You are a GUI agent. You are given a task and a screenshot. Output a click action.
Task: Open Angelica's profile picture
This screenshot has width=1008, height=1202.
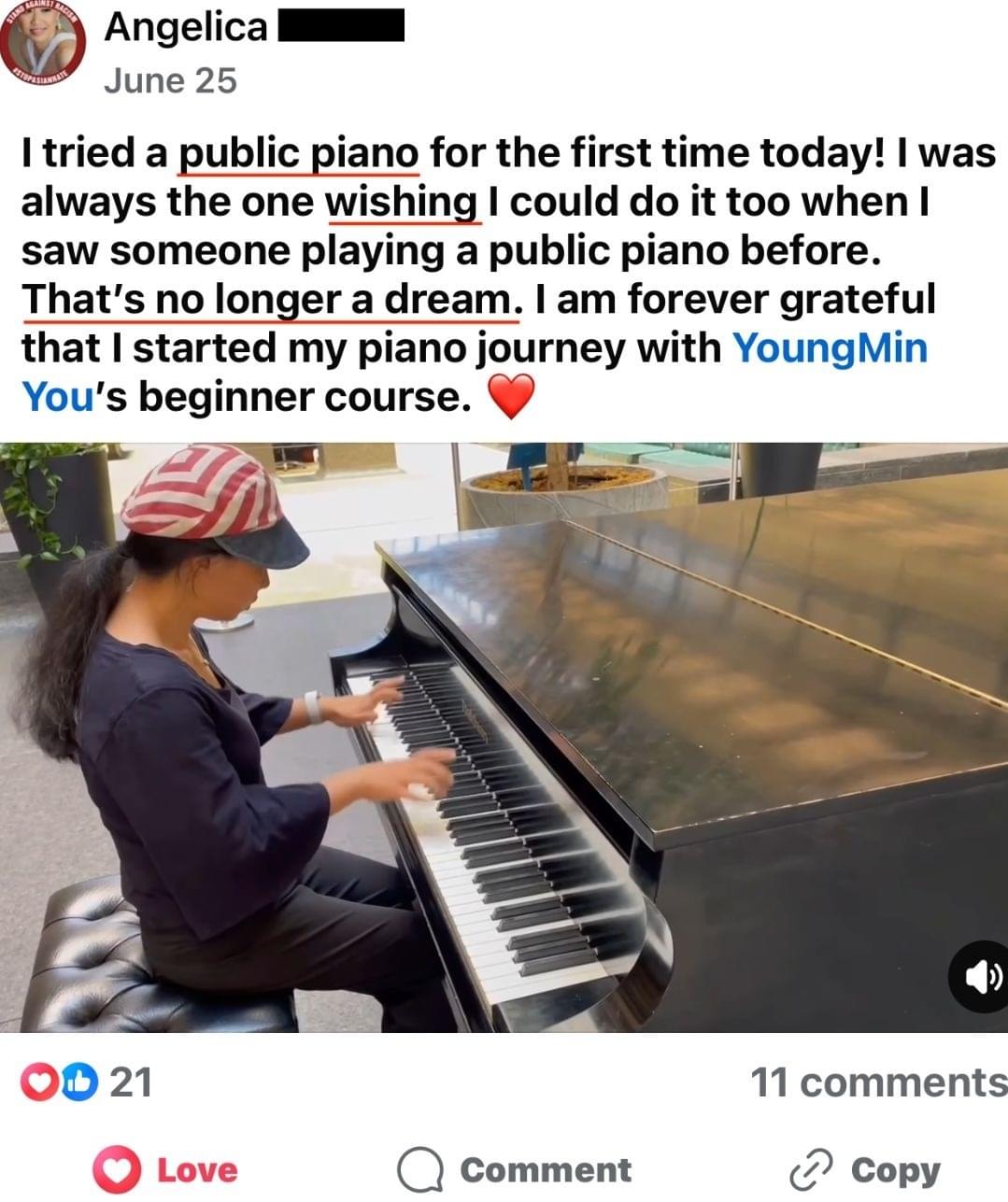pyautogui.click(x=44, y=44)
